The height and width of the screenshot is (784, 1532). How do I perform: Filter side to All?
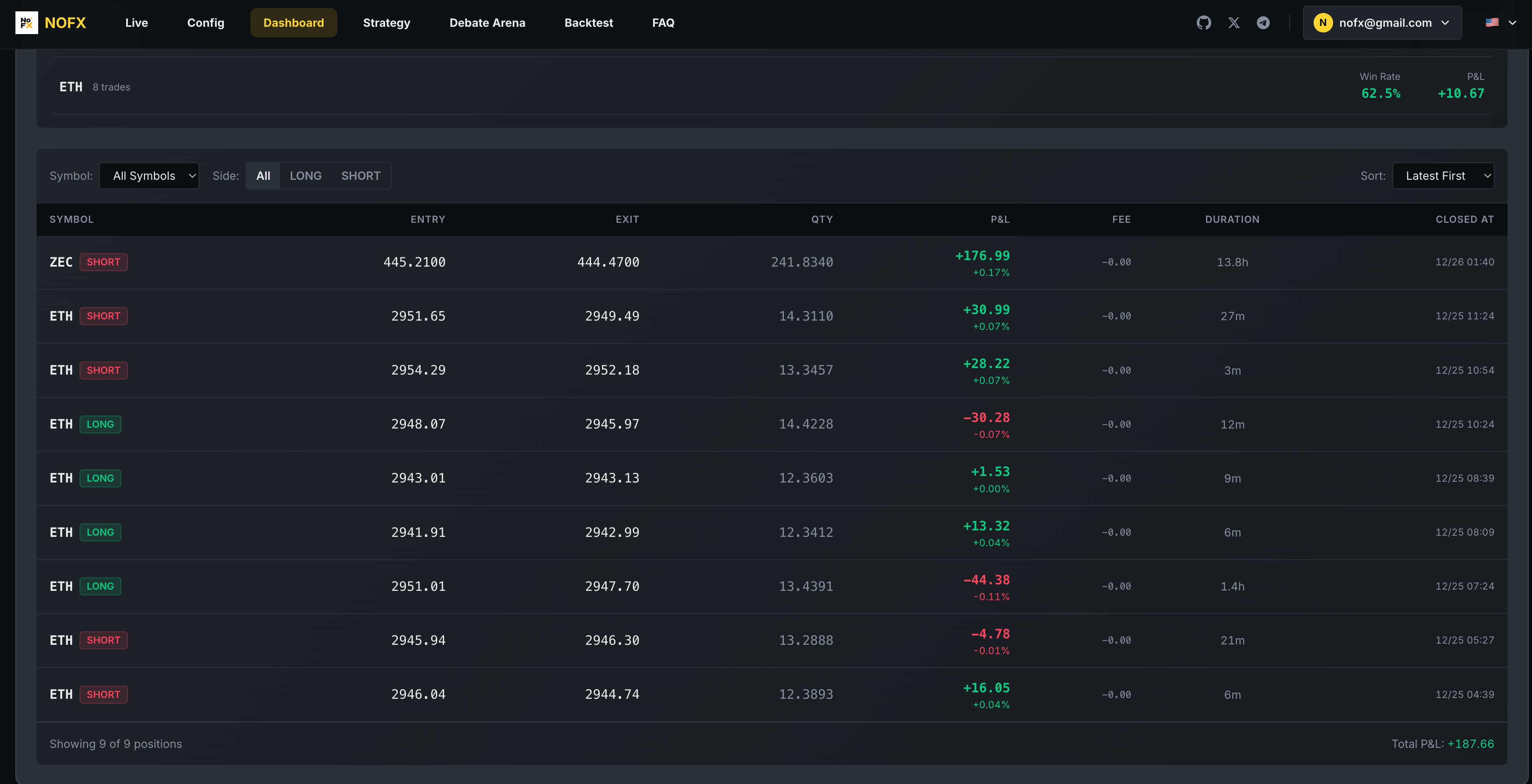point(263,176)
